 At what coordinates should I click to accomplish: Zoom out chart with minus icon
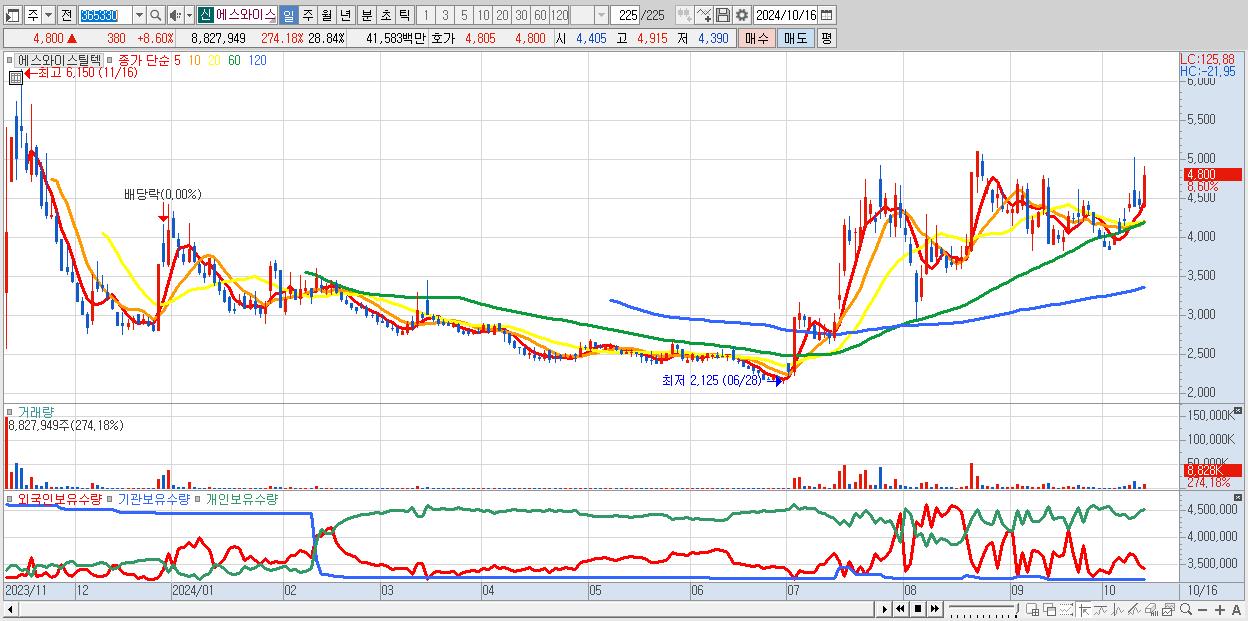[x=1202, y=610]
